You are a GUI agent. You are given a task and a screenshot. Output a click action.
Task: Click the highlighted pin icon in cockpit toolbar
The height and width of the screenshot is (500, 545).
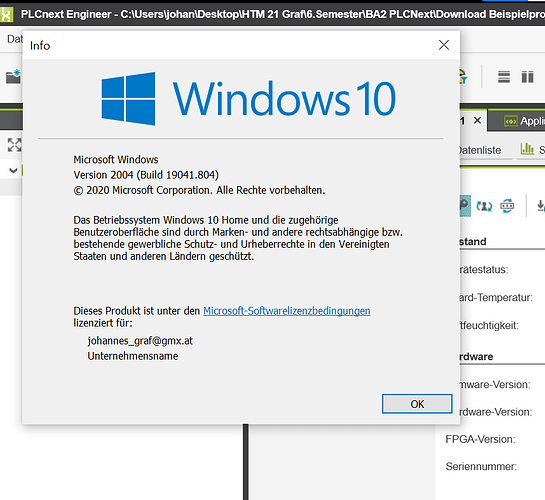point(465,206)
